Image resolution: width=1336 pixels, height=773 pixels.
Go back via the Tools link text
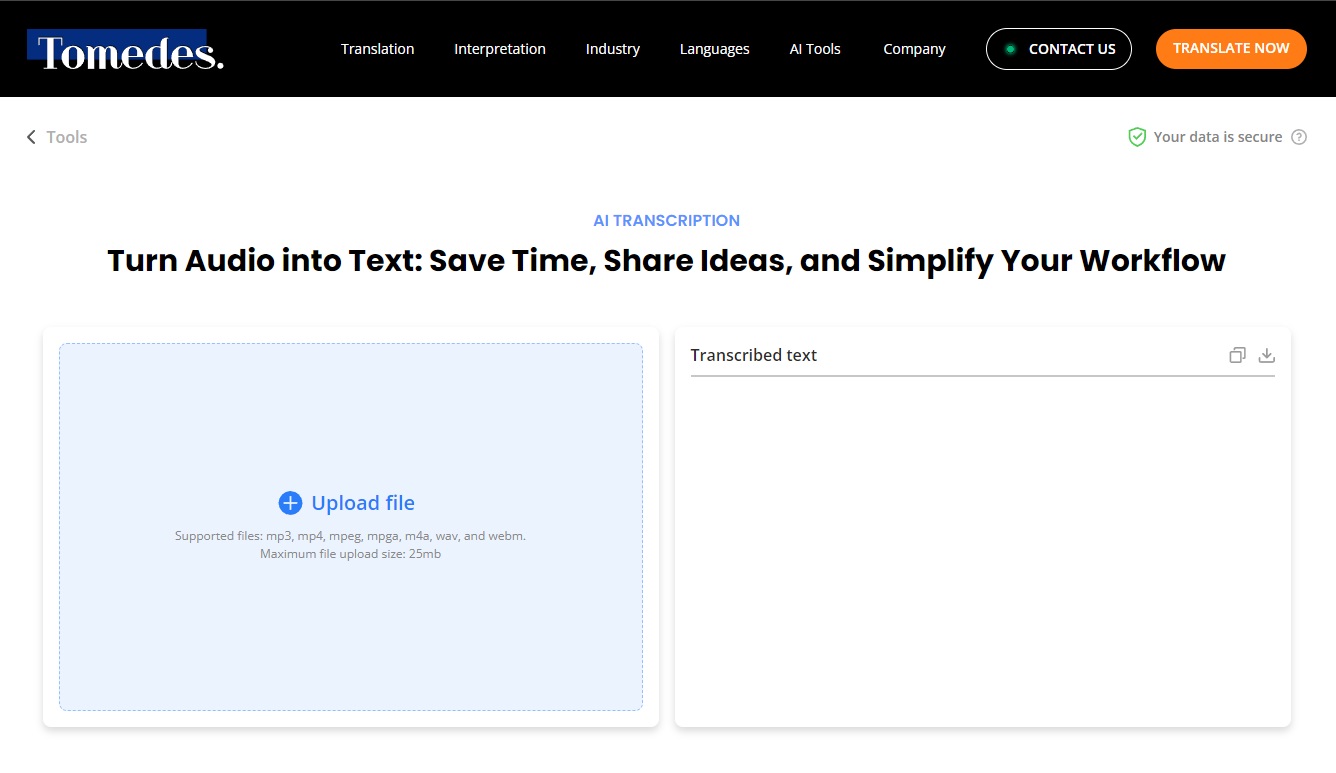coord(67,137)
